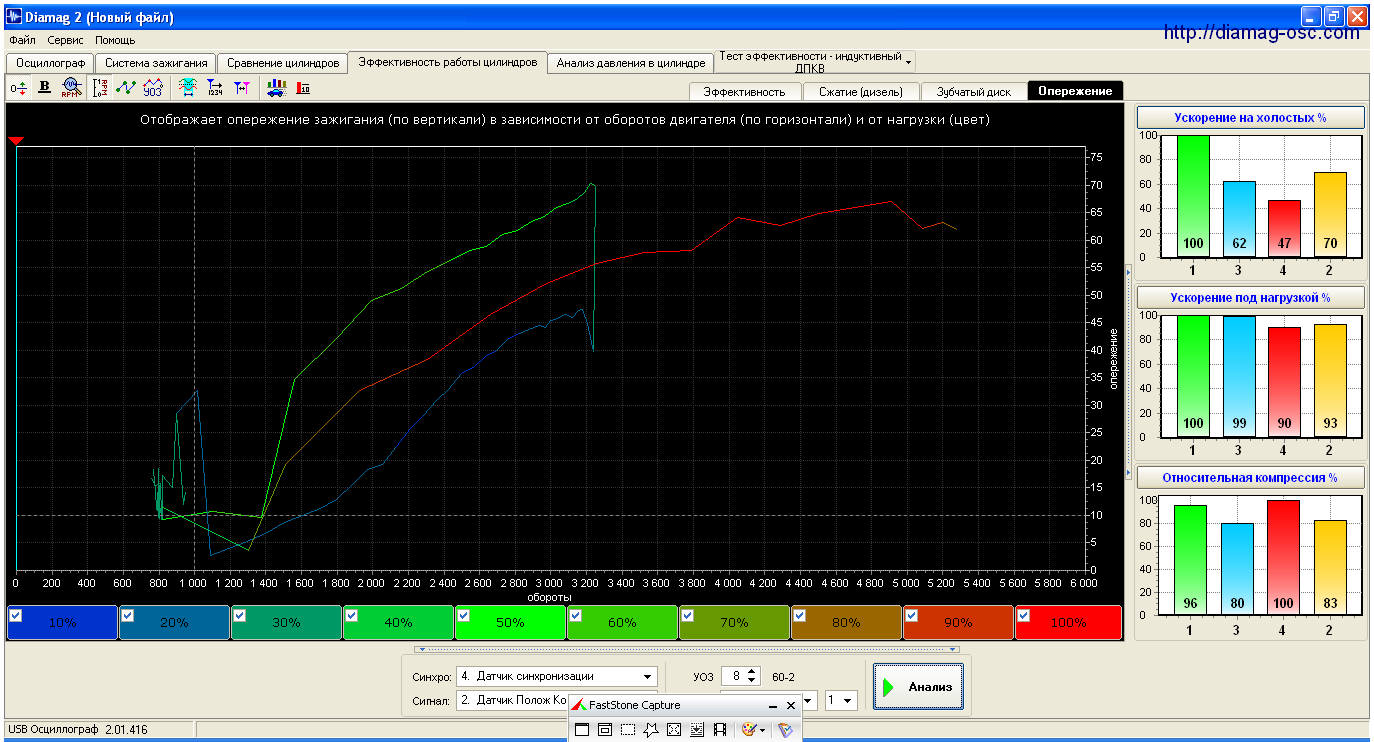The image size is (1374, 742).
Task: Click the car with bar chart icon
Action: pos(276,88)
